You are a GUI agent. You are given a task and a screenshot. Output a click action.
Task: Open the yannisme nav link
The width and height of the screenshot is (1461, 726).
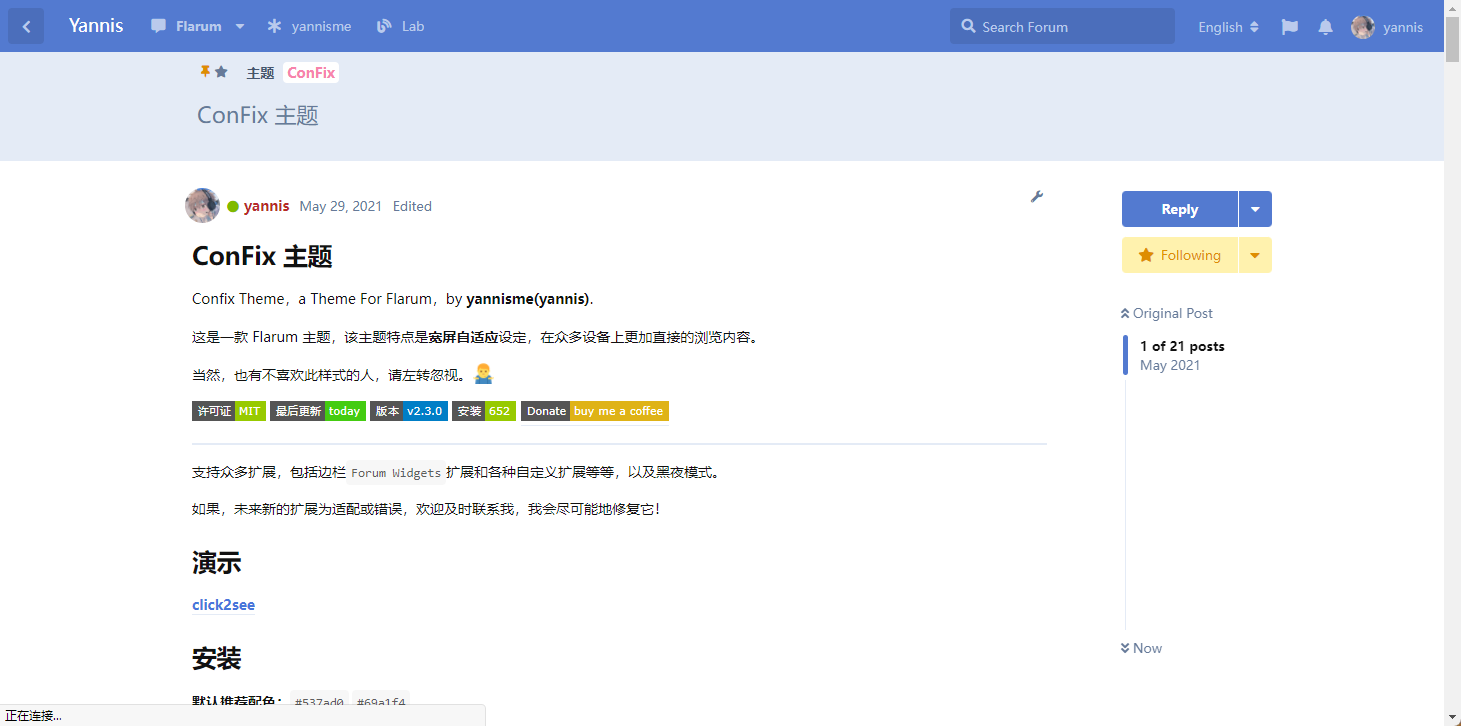[309, 27]
